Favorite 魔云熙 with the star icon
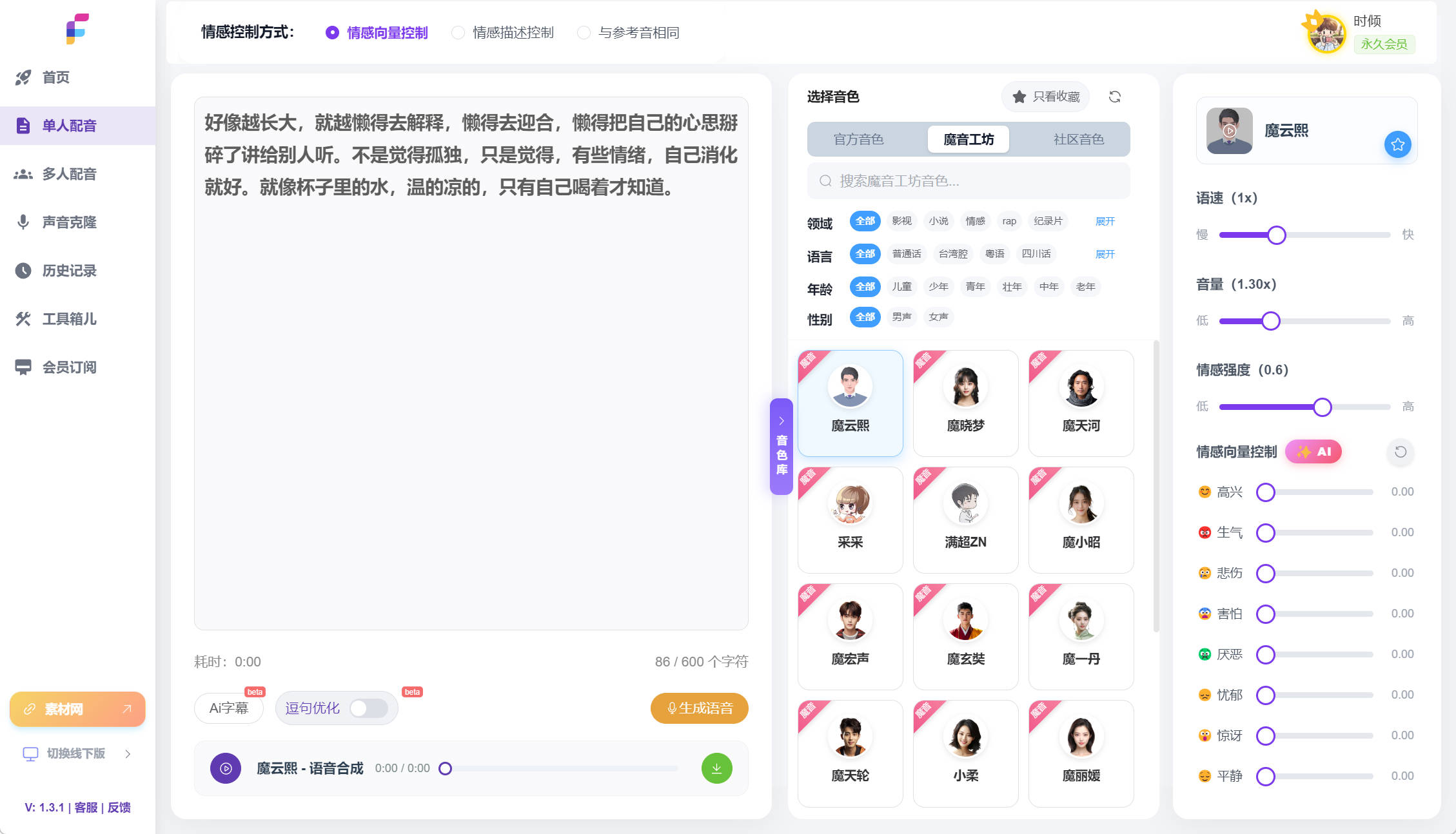The width and height of the screenshot is (1456, 834). 1397,144
